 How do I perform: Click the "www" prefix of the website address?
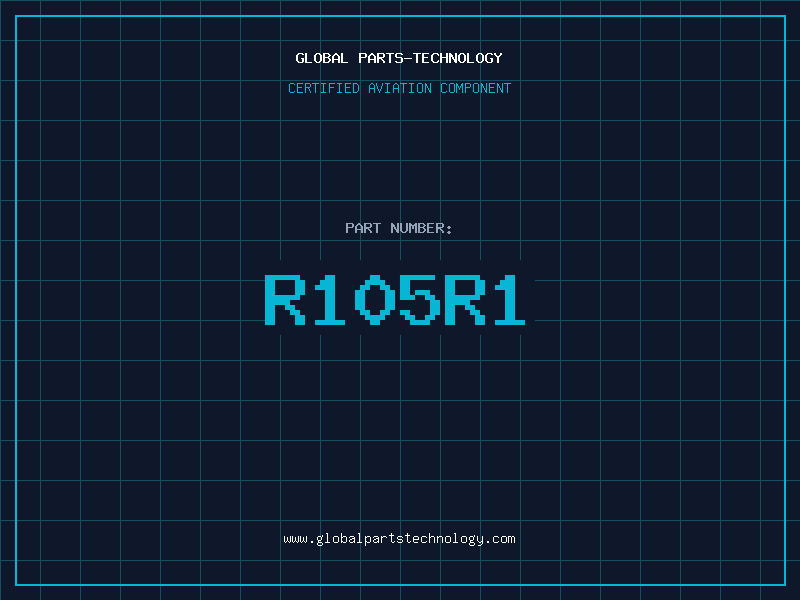click(295, 539)
